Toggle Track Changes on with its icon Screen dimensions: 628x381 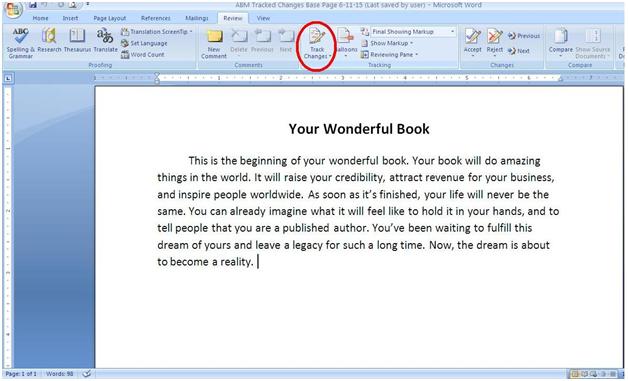[317, 37]
